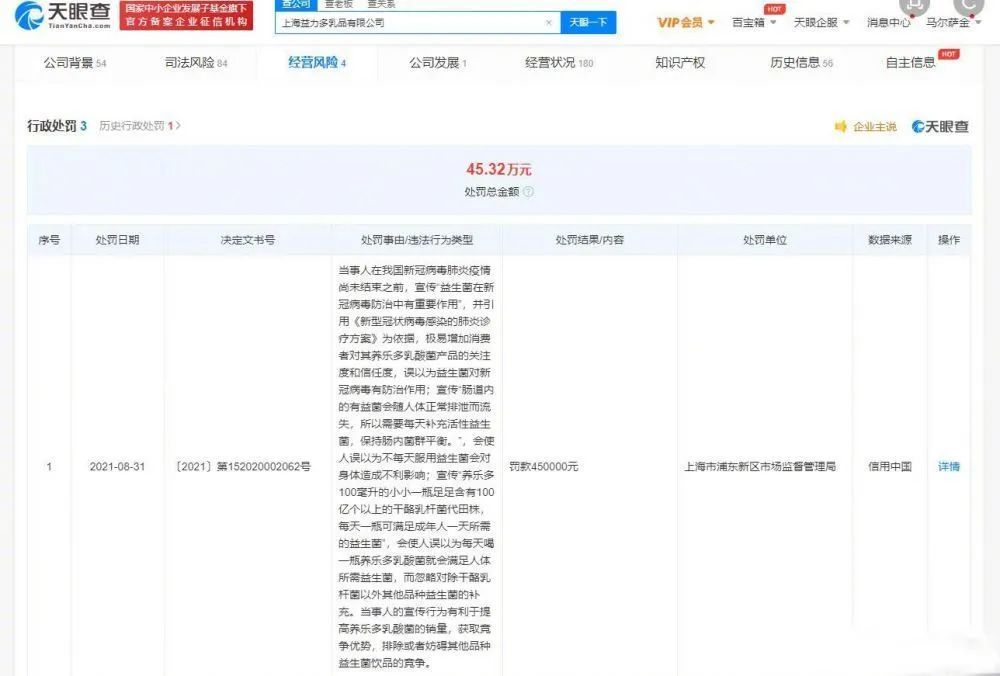Open the VIP会员 dropdown

686,22
